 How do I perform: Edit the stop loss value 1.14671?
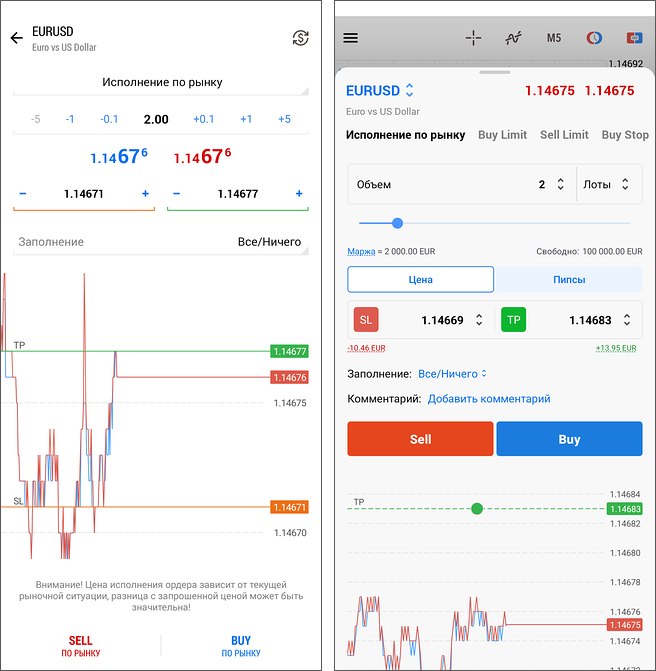coord(84,194)
